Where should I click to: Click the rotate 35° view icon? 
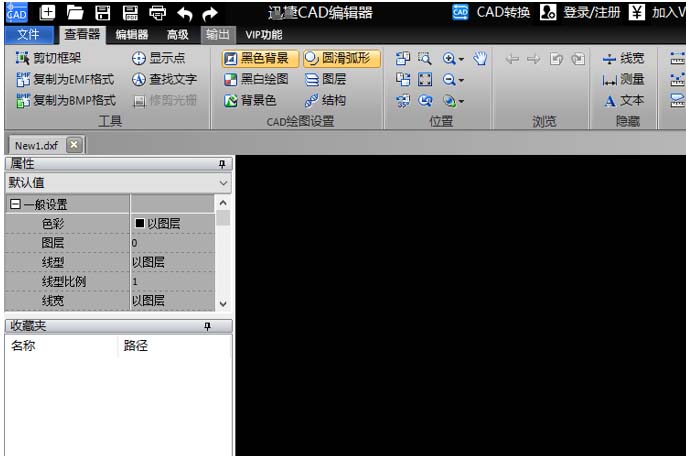pos(403,101)
